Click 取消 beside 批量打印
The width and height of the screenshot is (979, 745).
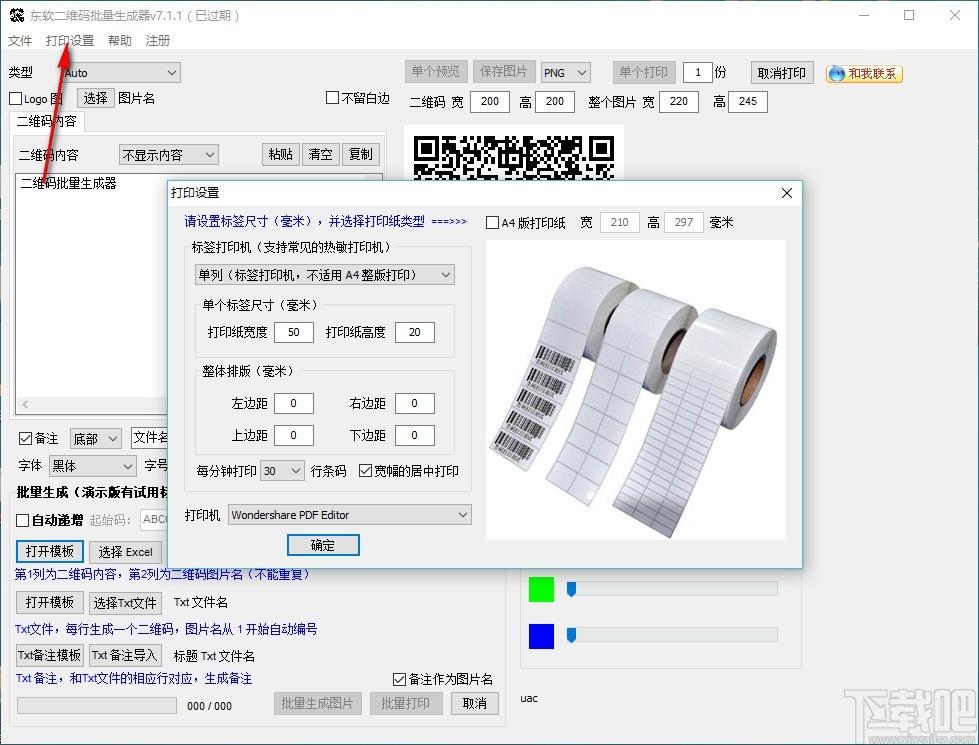click(475, 704)
